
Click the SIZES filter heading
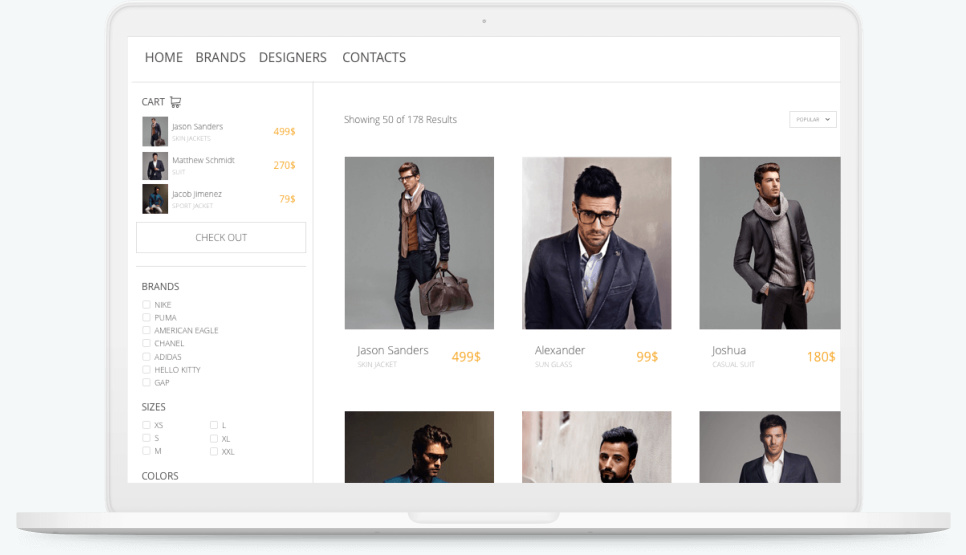click(x=153, y=407)
